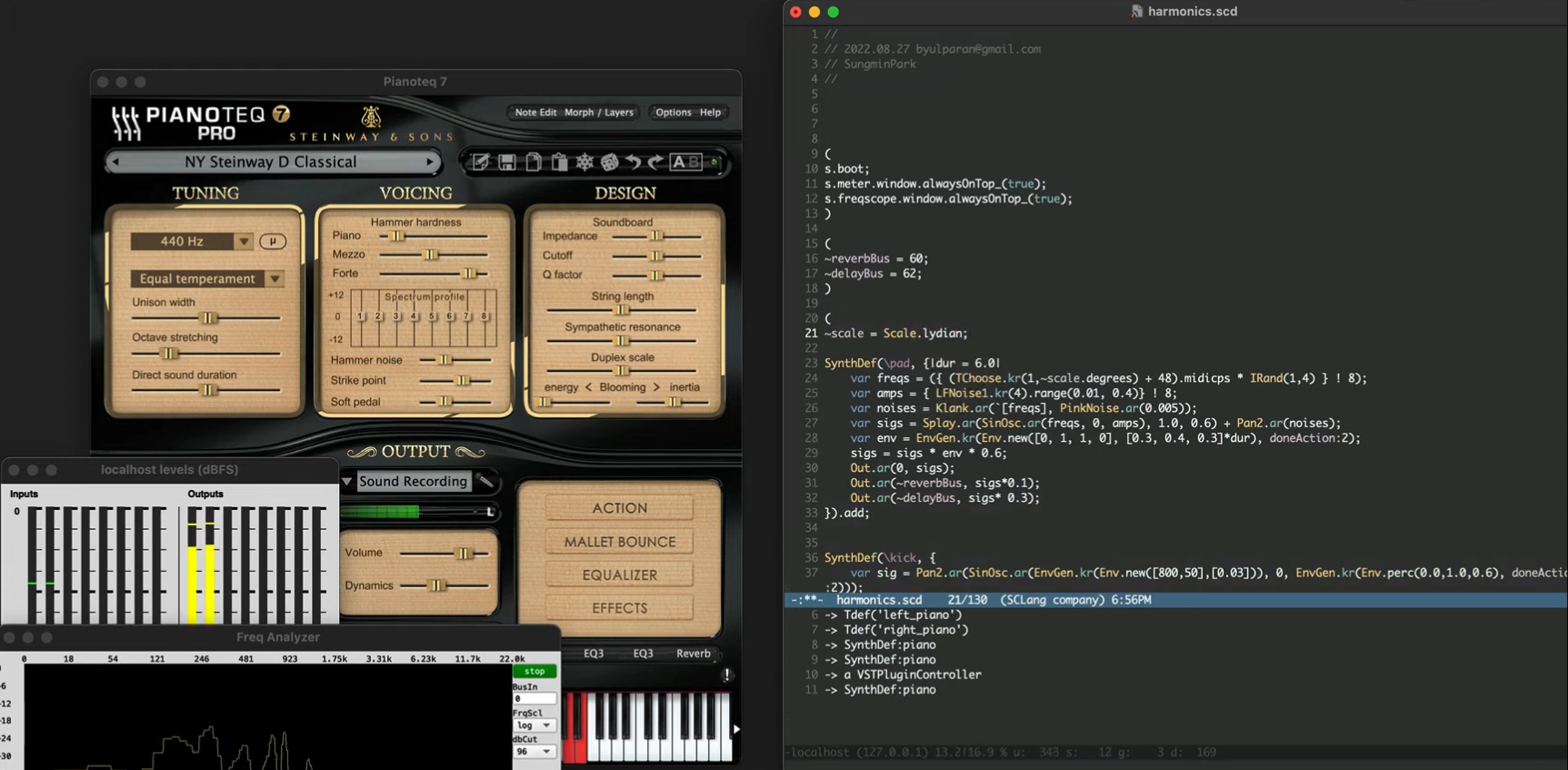Click the Piano hammer hardness slider
1568x770 pixels.
(x=396, y=236)
